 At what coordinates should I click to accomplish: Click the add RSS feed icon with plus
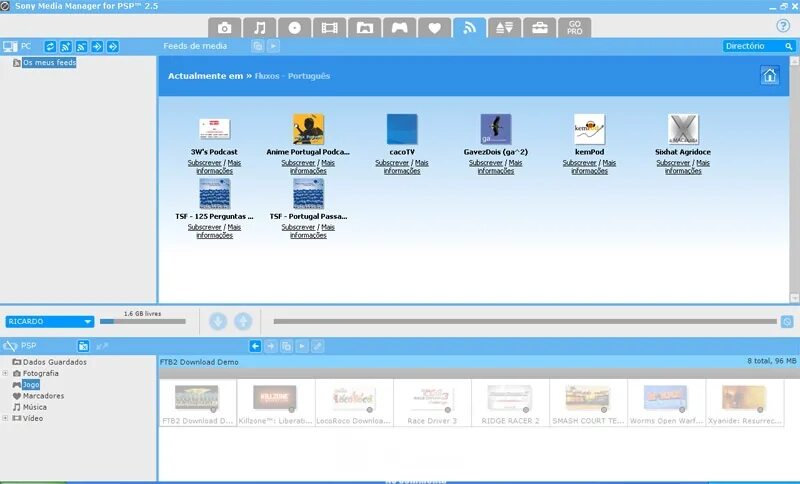66,46
